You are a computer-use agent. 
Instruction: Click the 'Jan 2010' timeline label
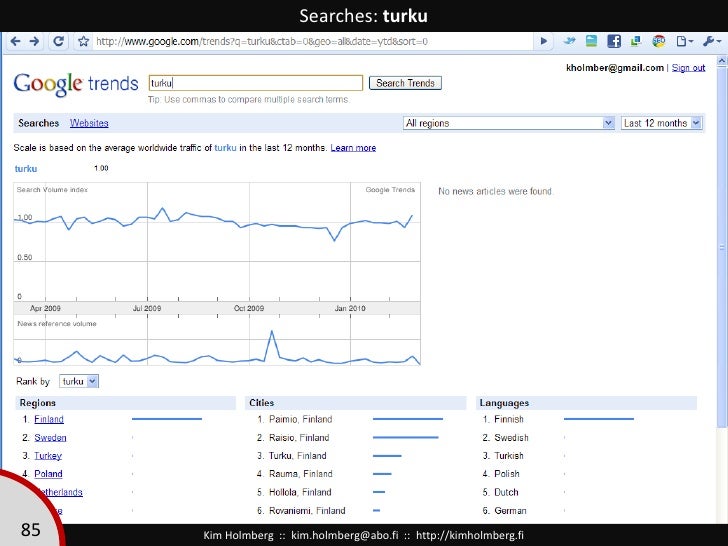tap(350, 308)
